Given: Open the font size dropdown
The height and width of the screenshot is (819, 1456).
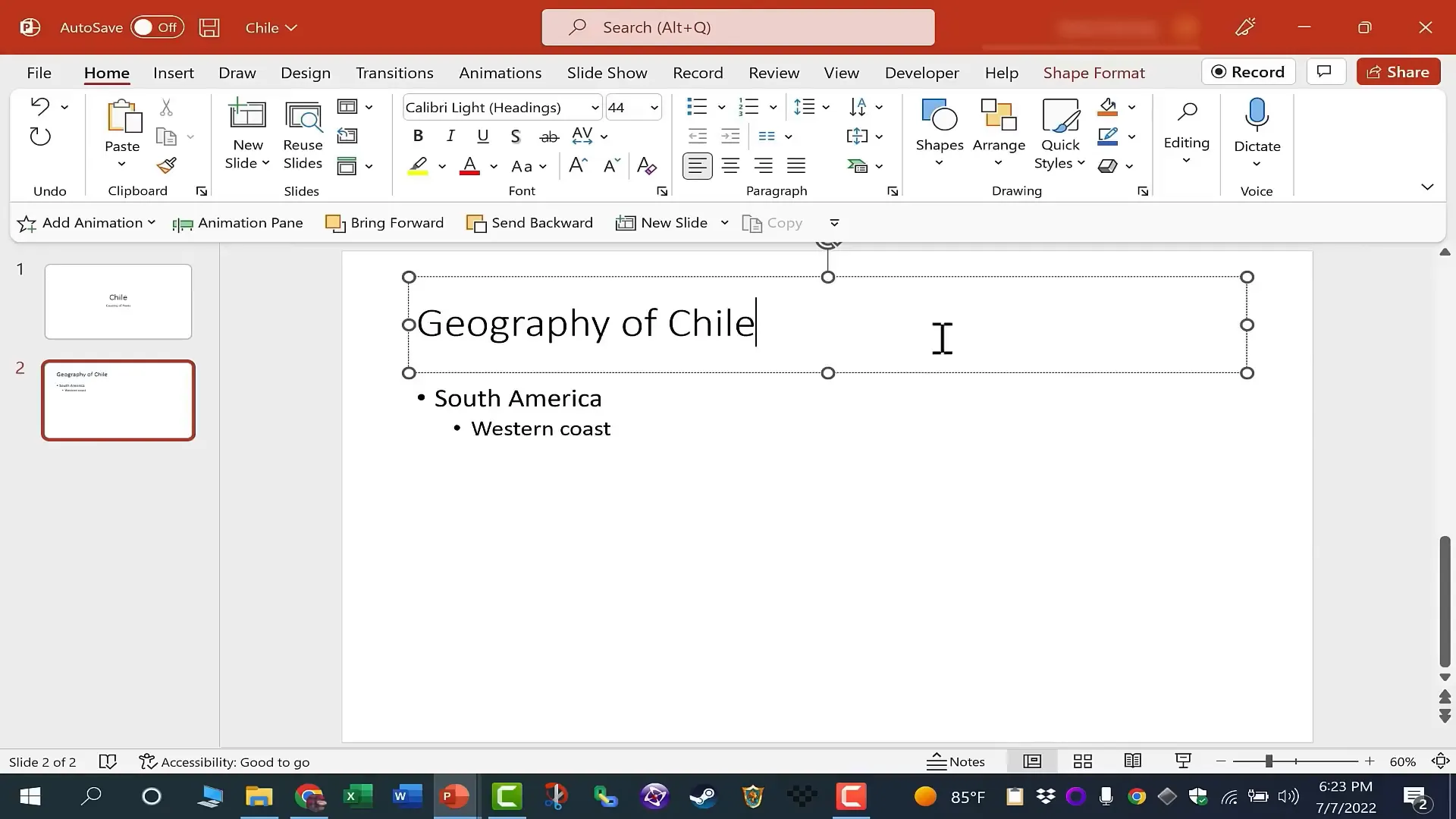Looking at the screenshot, I should 654,108.
